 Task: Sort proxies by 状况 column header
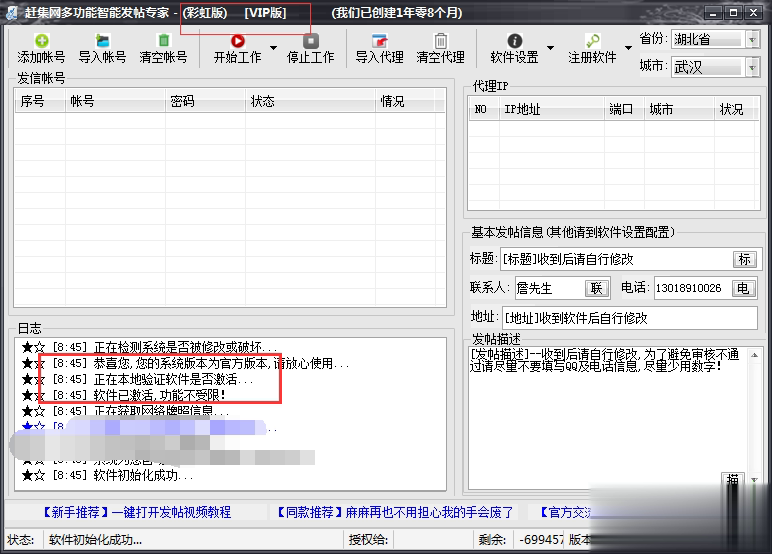point(734,109)
